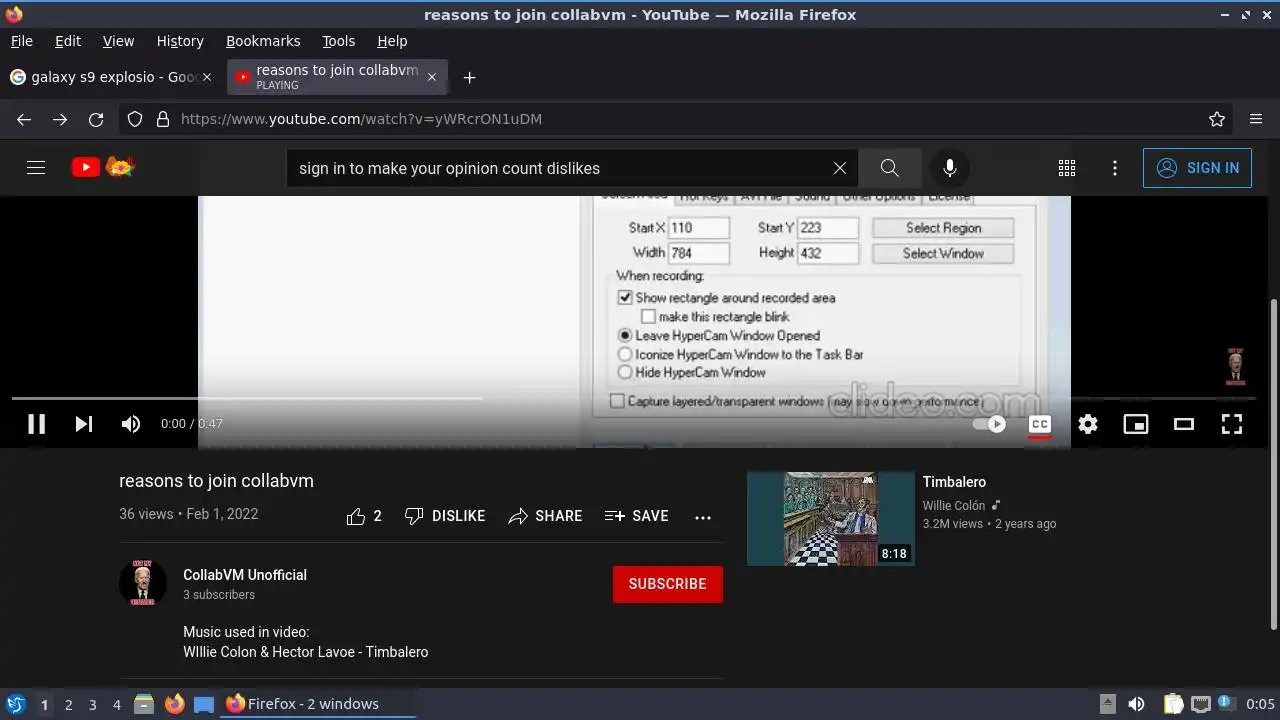Open the View menu
The width and height of the screenshot is (1280, 720).
118,41
